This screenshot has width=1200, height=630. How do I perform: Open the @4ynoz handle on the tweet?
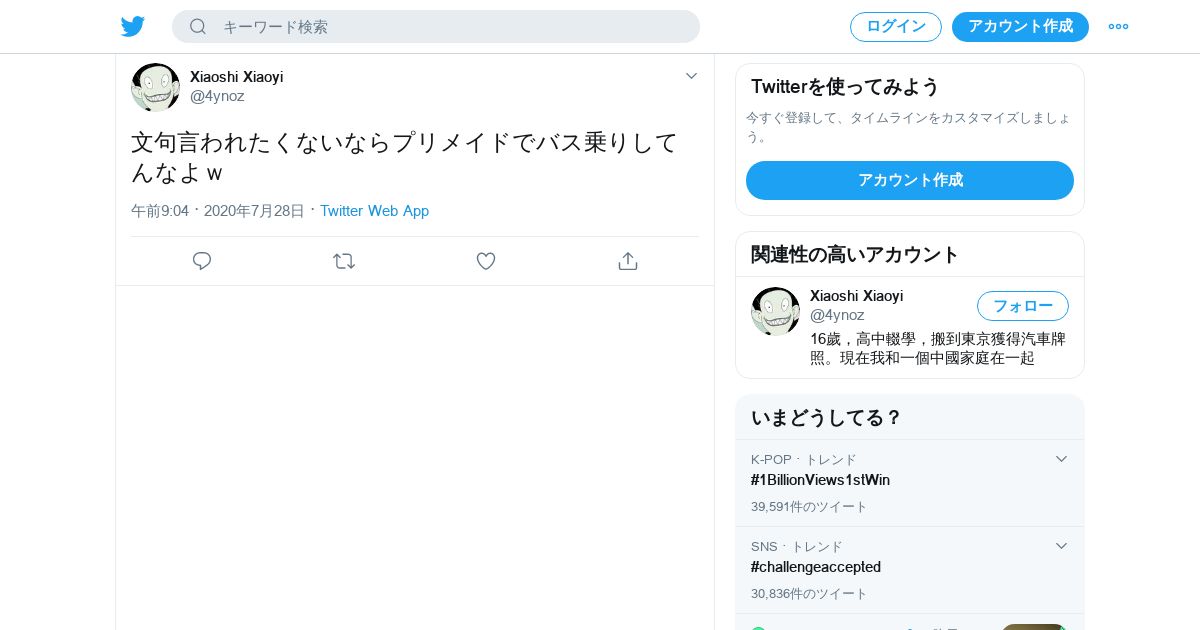click(x=217, y=96)
